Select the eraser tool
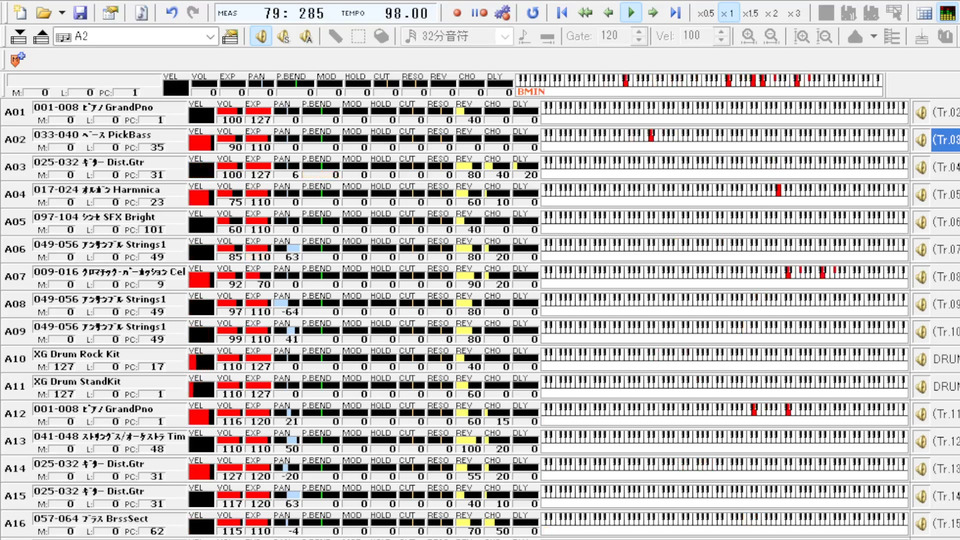This screenshot has width=960, height=540. (381, 37)
